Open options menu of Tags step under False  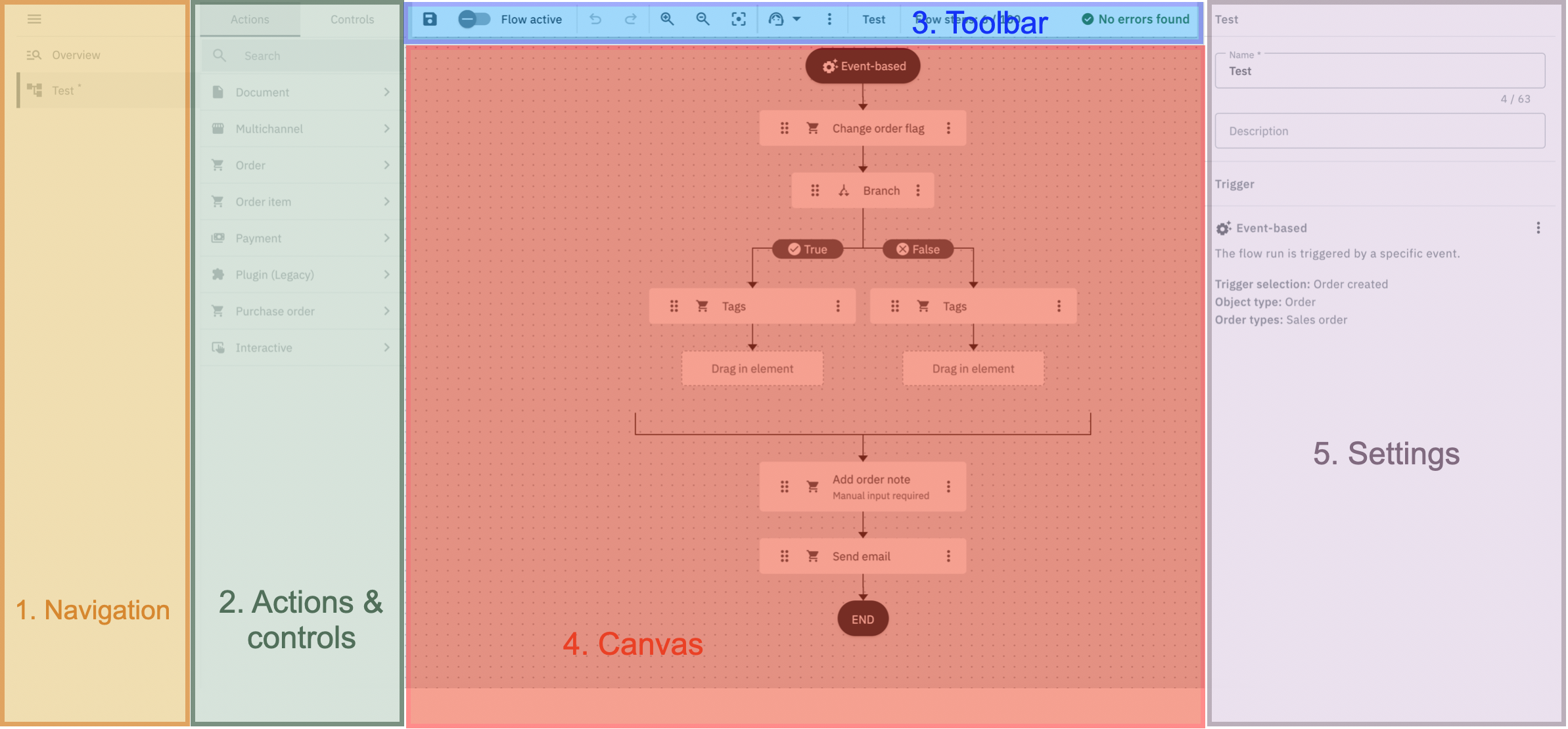click(x=1059, y=306)
